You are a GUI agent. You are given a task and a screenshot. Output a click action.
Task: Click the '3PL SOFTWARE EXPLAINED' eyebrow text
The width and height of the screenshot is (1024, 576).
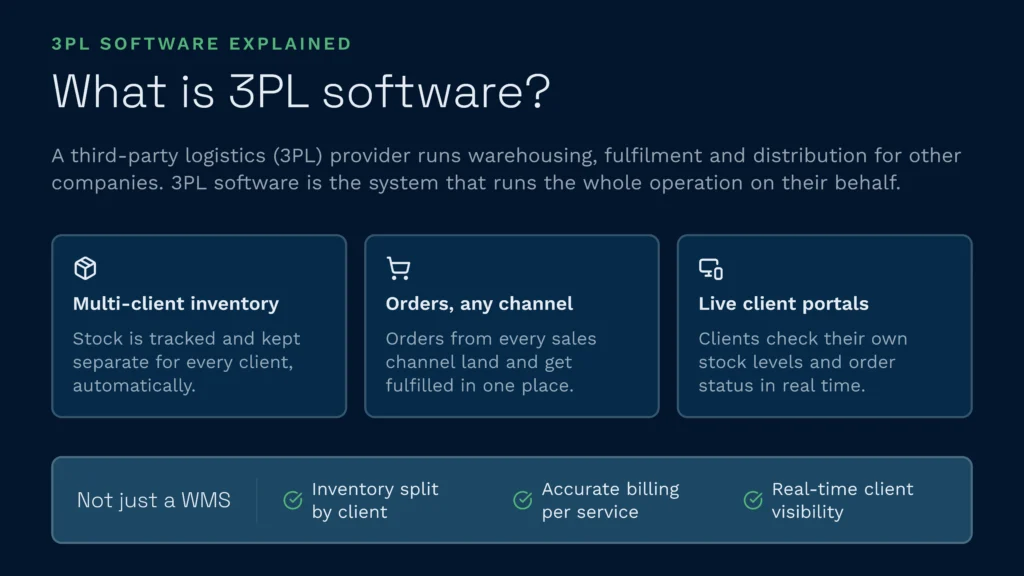click(201, 44)
